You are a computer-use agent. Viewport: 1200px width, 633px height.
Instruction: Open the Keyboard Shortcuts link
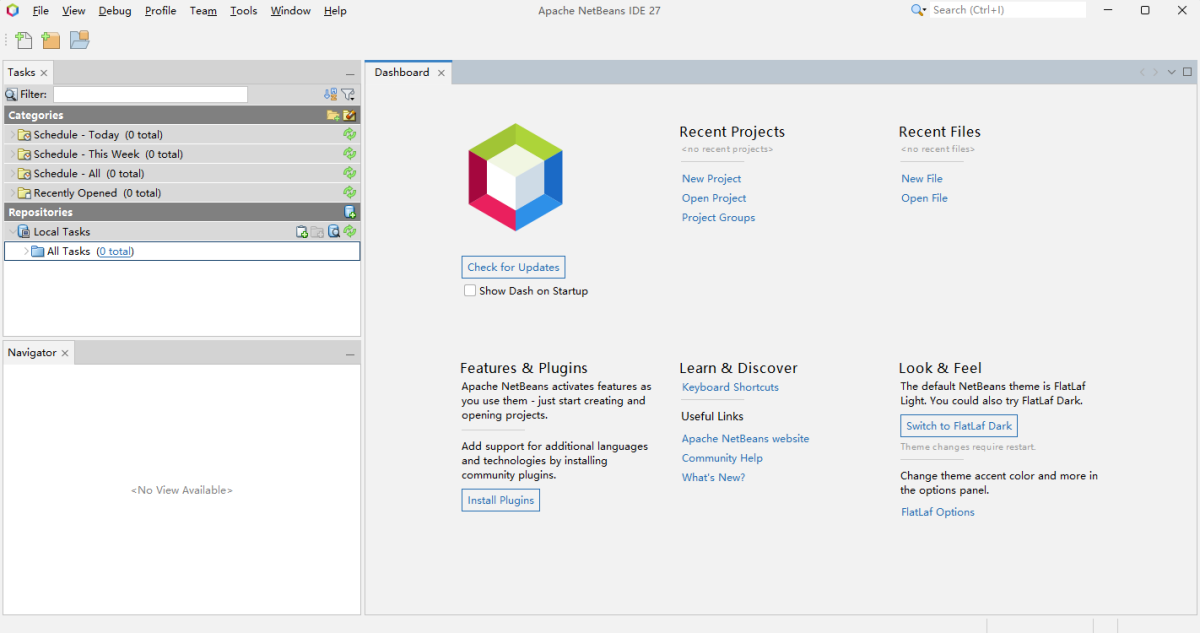pos(730,387)
